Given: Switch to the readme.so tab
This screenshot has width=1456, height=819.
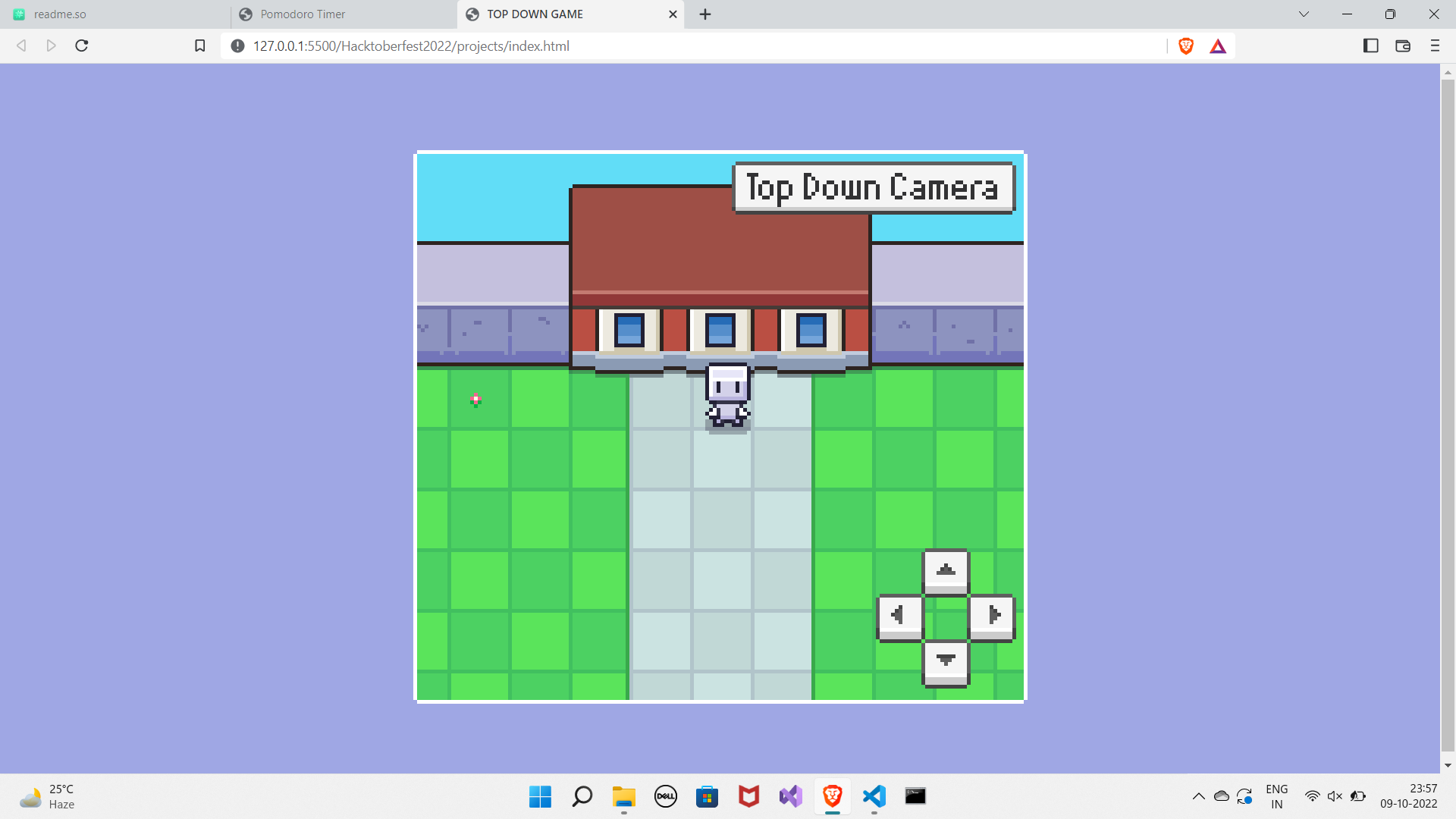Looking at the screenshot, I should (x=114, y=14).
